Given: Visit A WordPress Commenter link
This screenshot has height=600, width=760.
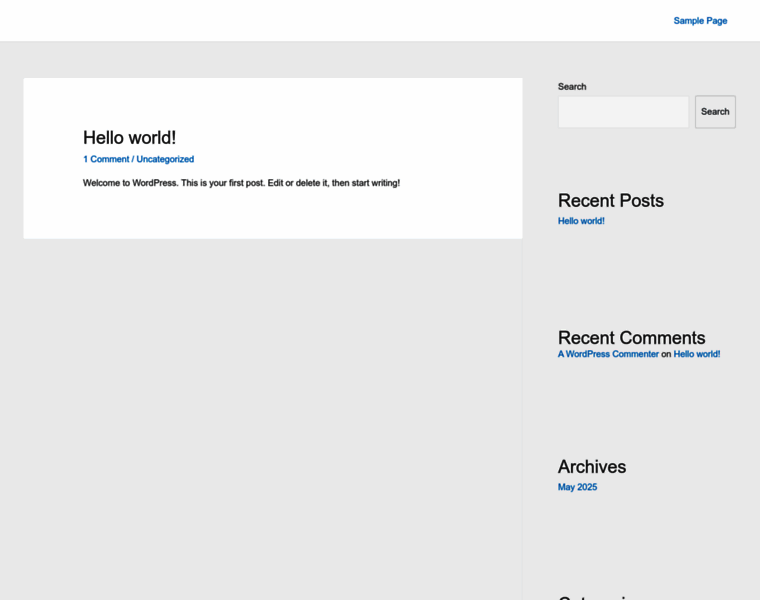Looking at the screenshot, I should click(608, 354).
